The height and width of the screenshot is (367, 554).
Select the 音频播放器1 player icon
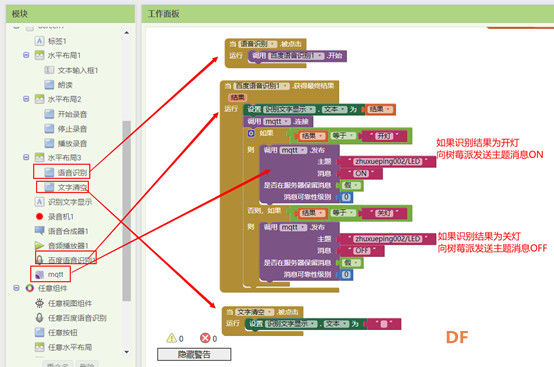39,245
